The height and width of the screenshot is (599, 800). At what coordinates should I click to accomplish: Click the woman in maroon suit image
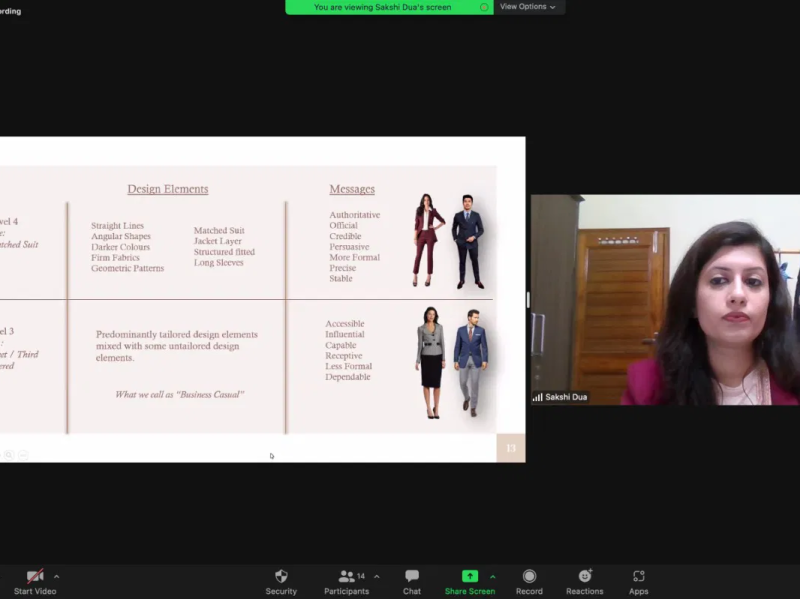[x=428, y=240]
